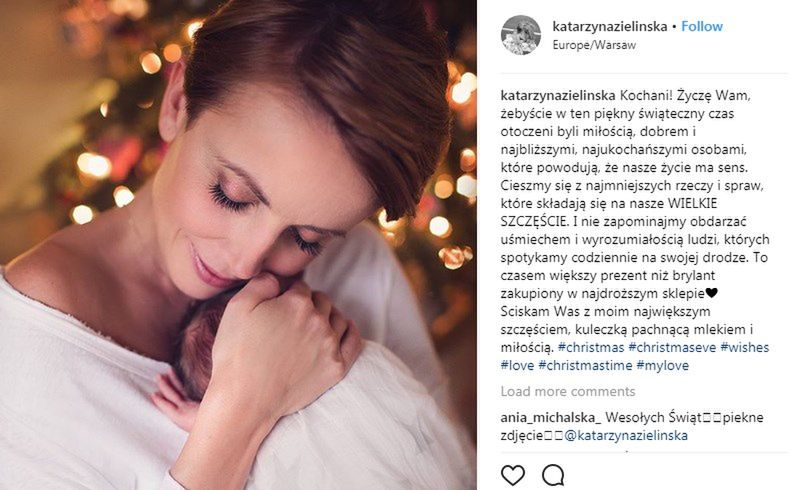This screenshot has width=795, height=490.
Task: Click the round profile avatar picture
Action: pyautogui.click(x=521, y=35)
